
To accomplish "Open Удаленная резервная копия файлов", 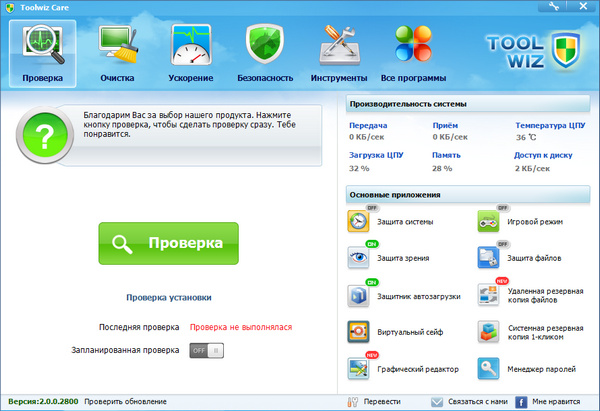I will pos(488,295).
